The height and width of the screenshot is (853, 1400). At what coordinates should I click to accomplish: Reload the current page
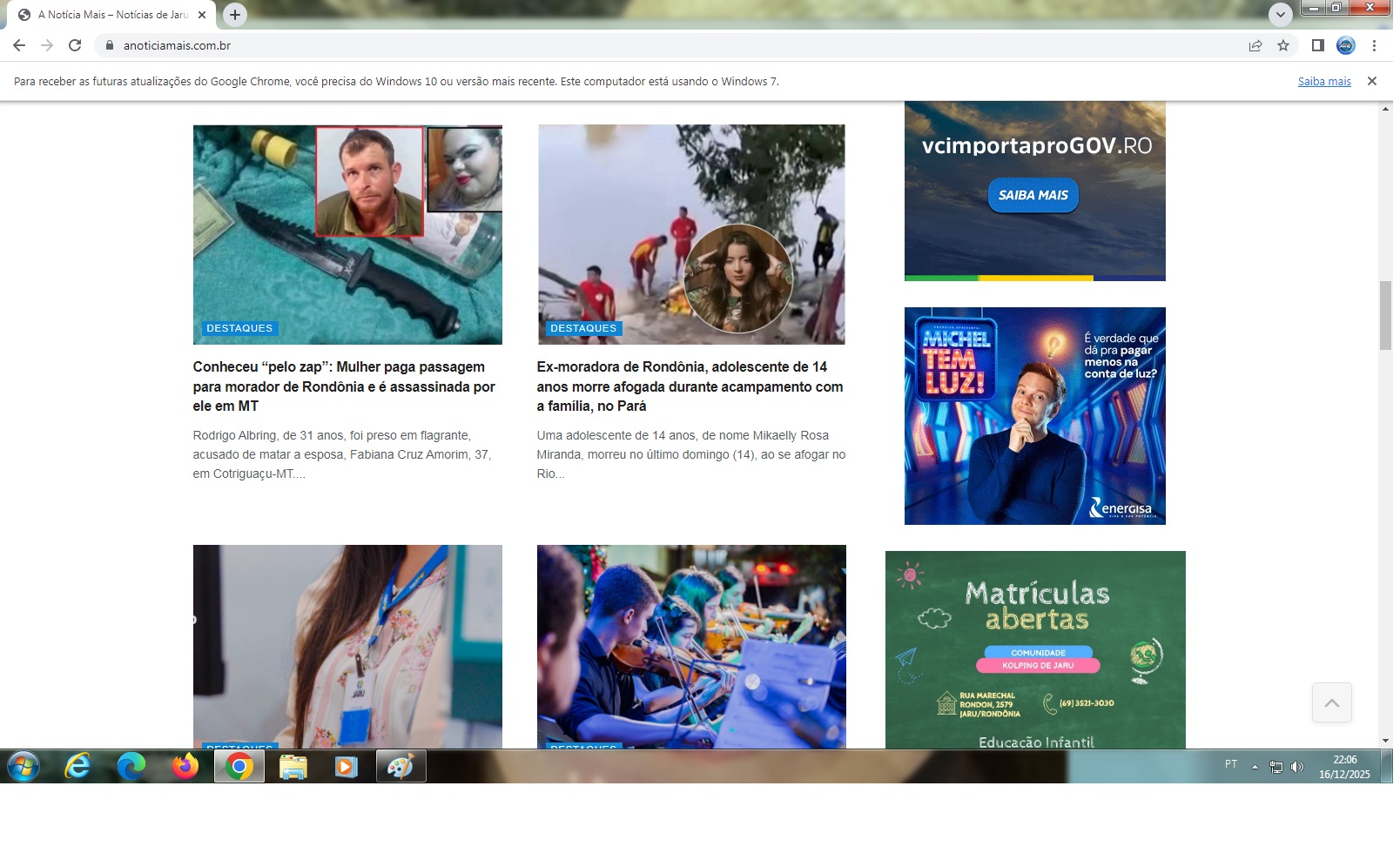75,45
